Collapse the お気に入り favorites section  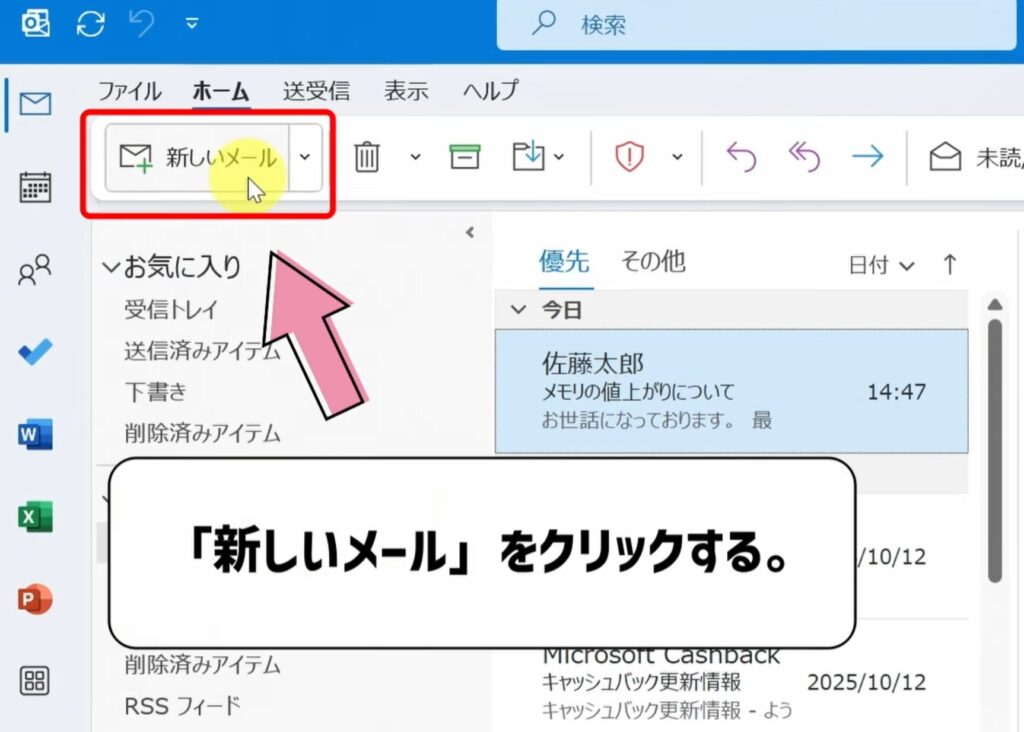tap(113, 266)
